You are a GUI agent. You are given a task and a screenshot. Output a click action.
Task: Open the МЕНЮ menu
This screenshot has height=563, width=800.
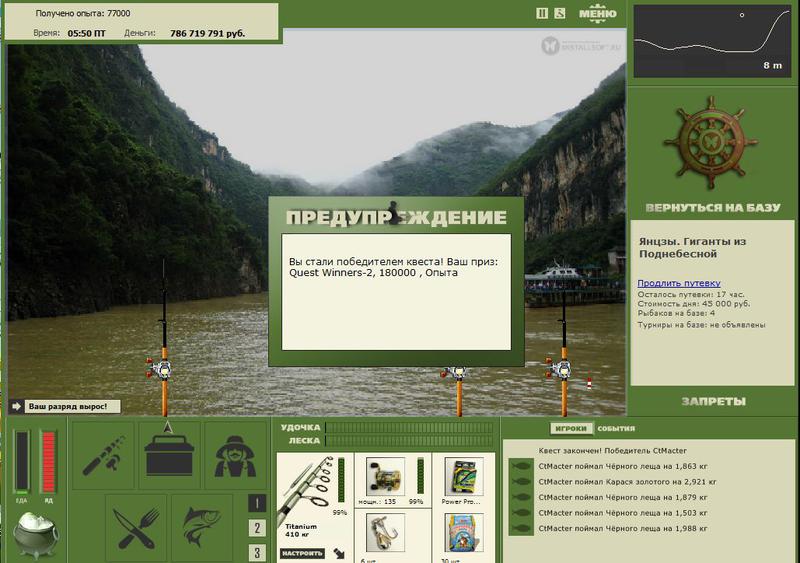coord(597,14)
